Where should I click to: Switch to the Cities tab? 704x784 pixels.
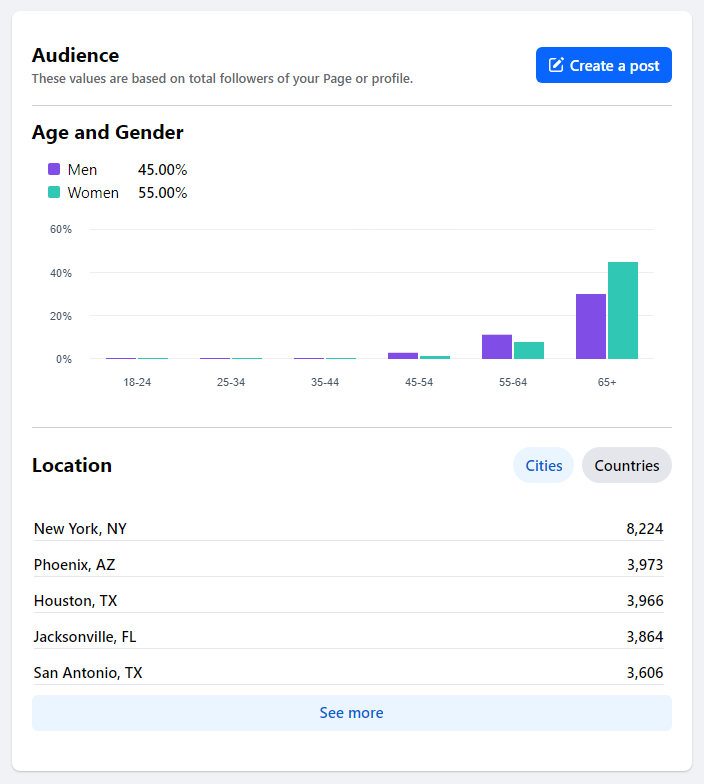(543, 465)
